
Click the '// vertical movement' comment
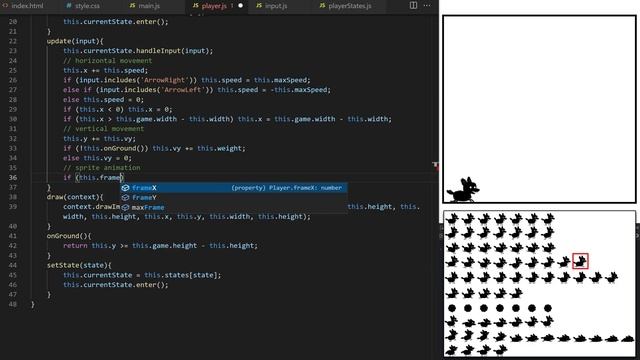(x=103, y=129)
